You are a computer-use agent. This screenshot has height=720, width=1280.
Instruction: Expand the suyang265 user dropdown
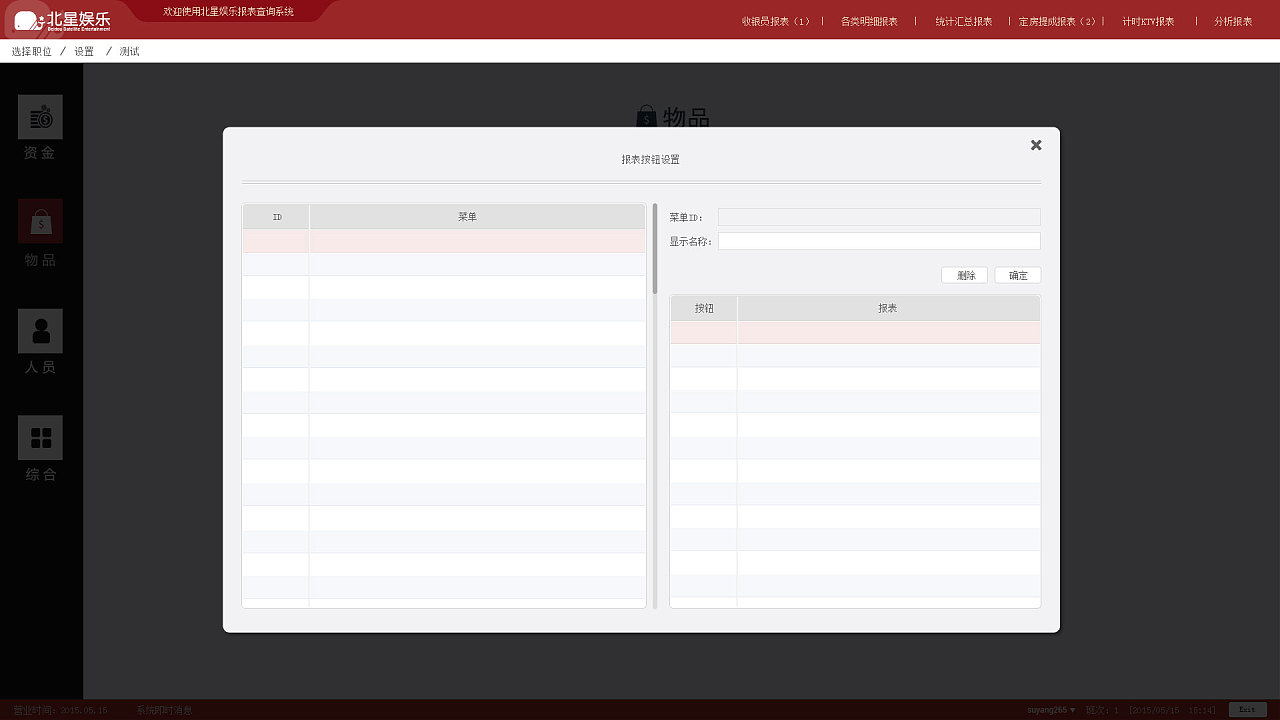1051,709
